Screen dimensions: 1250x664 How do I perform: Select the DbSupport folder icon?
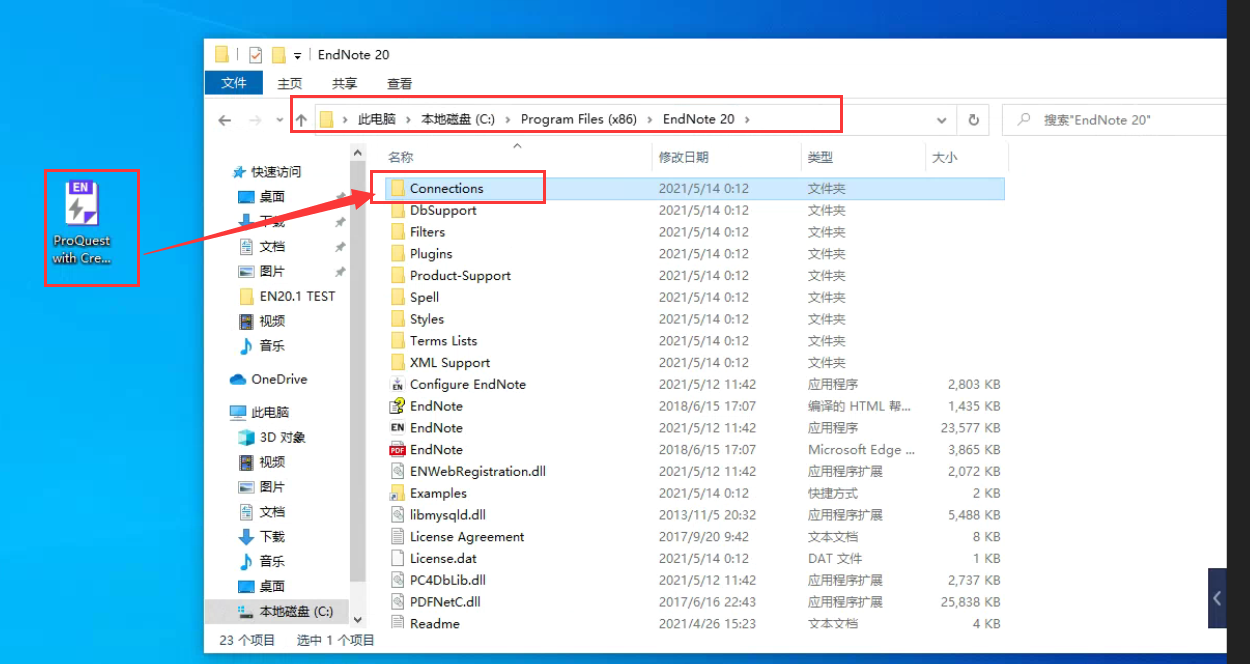(397, 210)
